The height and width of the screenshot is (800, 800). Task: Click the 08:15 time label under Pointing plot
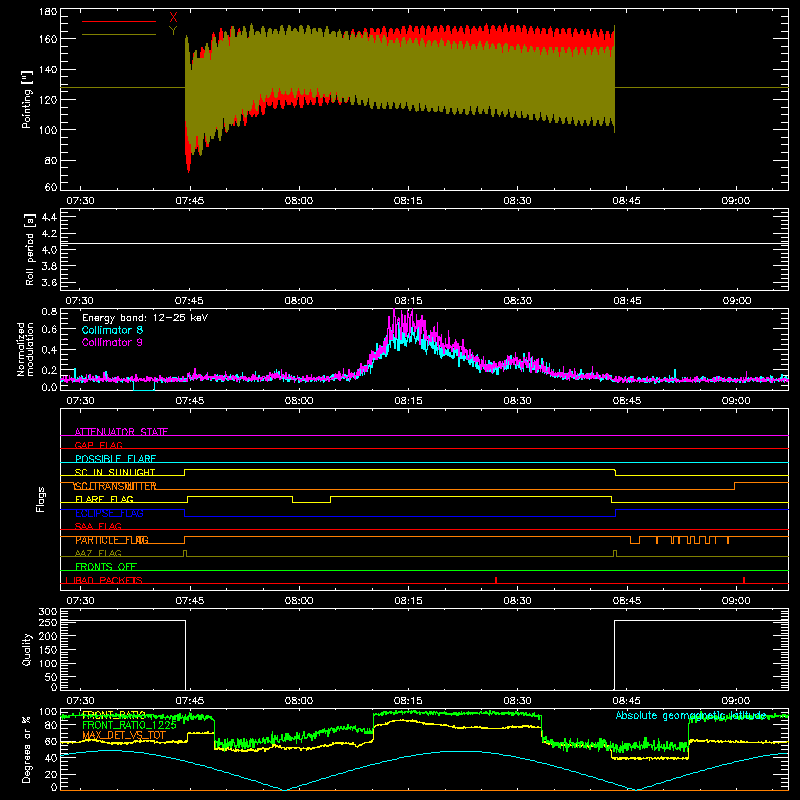408,201
